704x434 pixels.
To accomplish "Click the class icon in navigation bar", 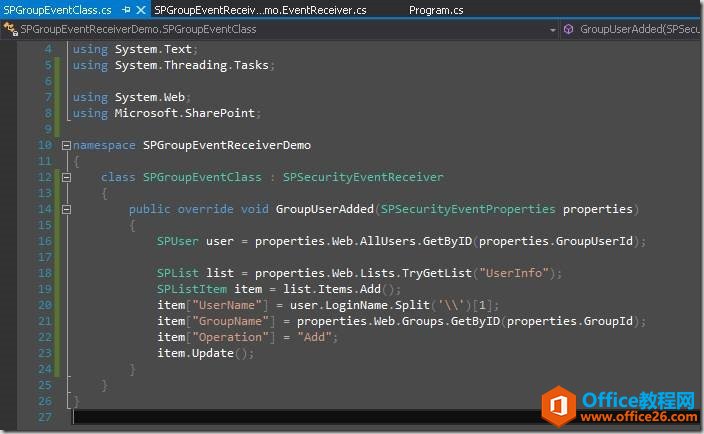I will click(10, 29).
